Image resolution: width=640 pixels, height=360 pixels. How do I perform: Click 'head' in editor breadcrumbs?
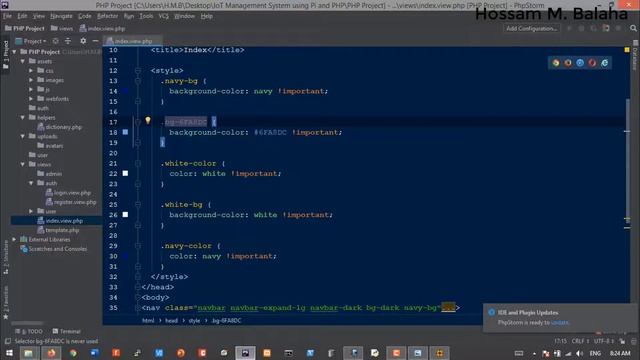pos(171,320)
